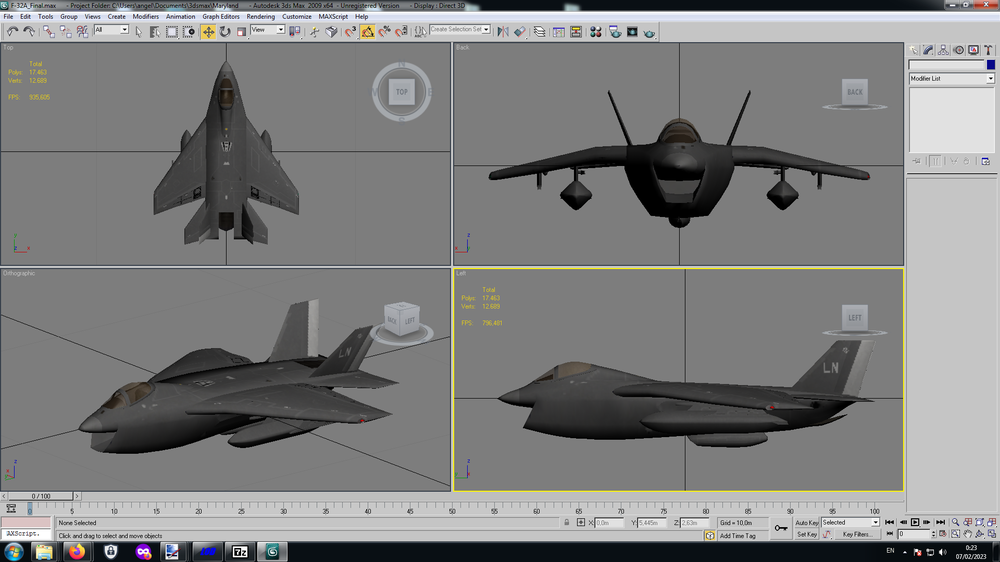Screen dimensions: 1000x562
Task: Click the Zoom magnifier viewport control
Action: [x=955, y=522]
